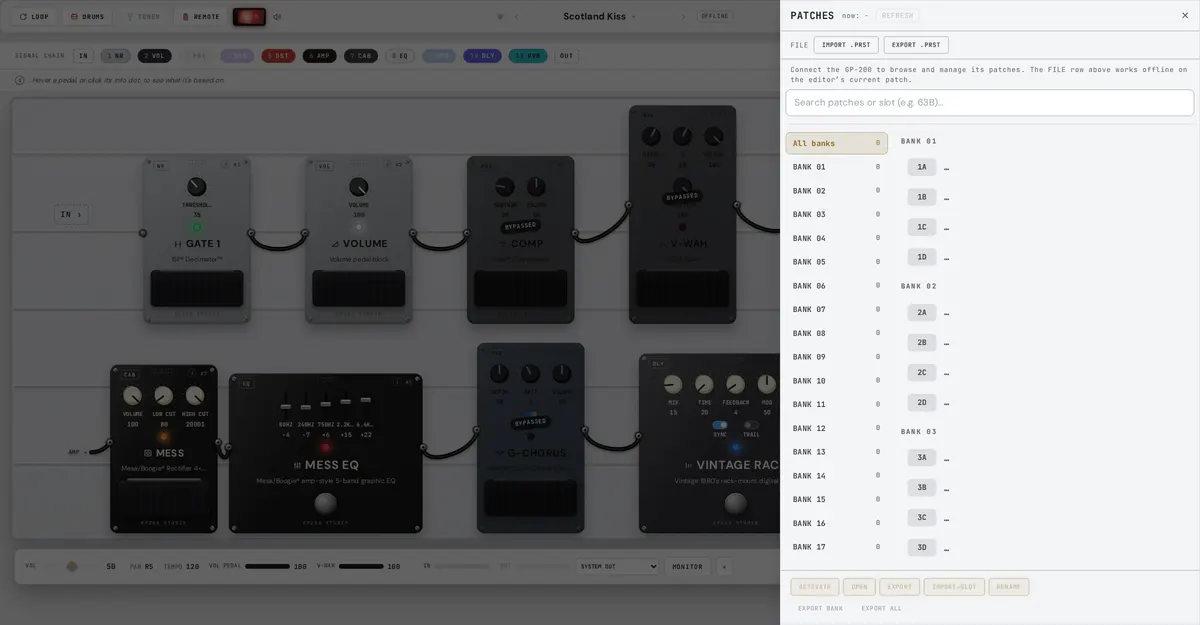Click the REFRESH button in Patches header
Image resolution: width=1200 pixels, height=625 pixels.
[x=897, y=15]
